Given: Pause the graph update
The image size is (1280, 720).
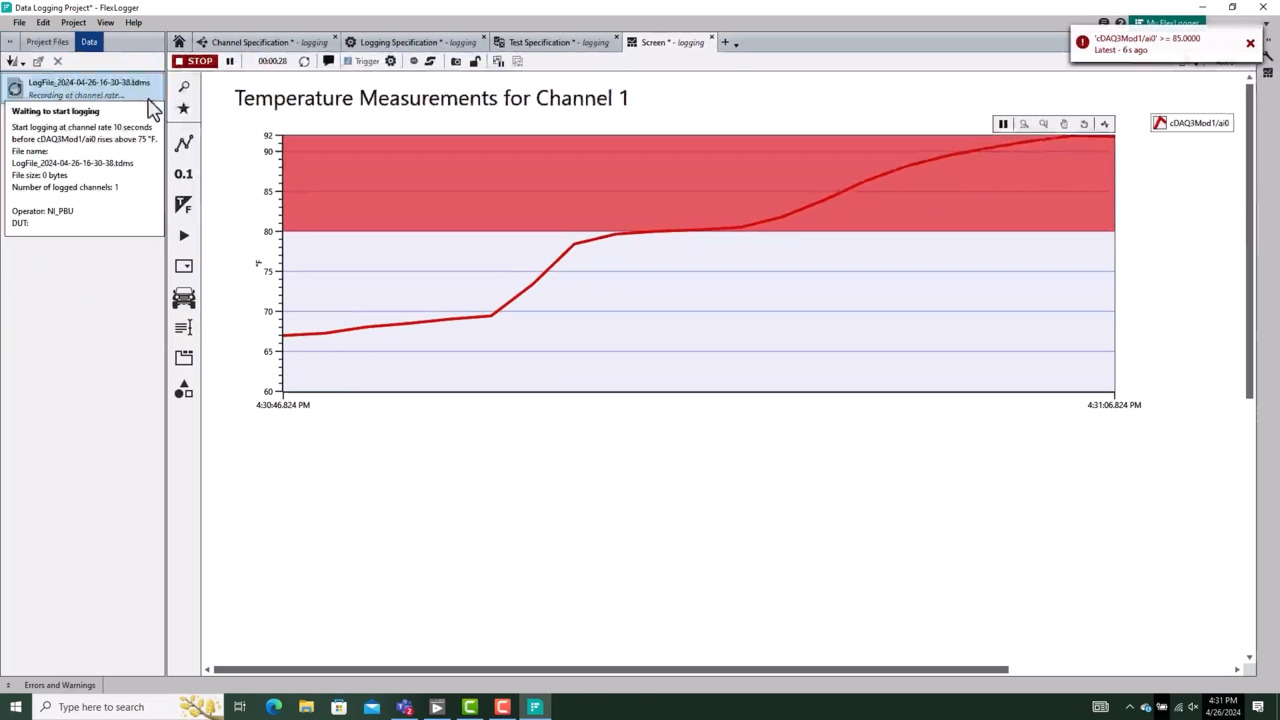Looking at the screenshot, I should click(x=1002, y=124).
